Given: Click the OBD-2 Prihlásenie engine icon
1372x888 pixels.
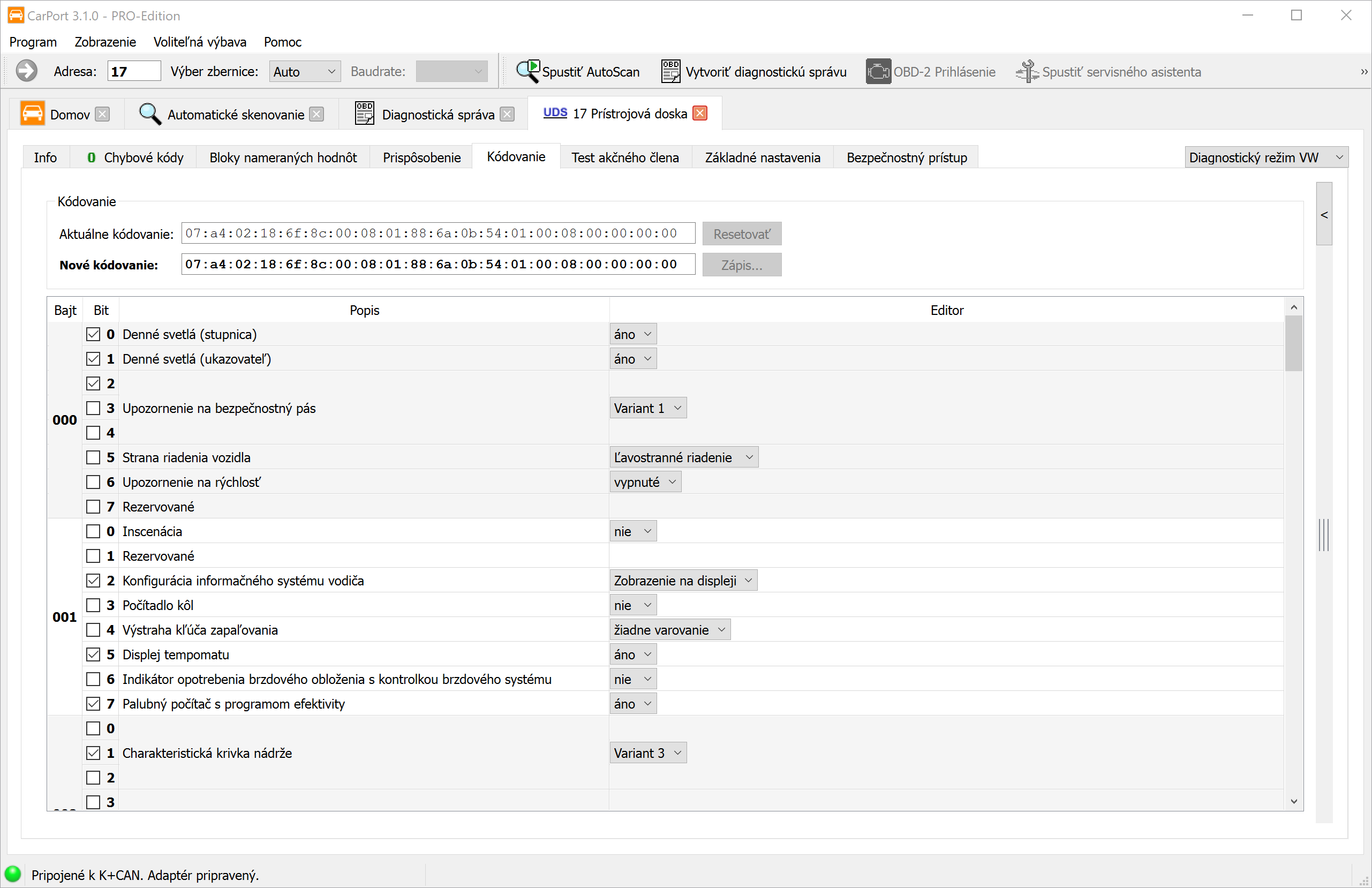Looking at the screenshot, I should coord(877,72).
